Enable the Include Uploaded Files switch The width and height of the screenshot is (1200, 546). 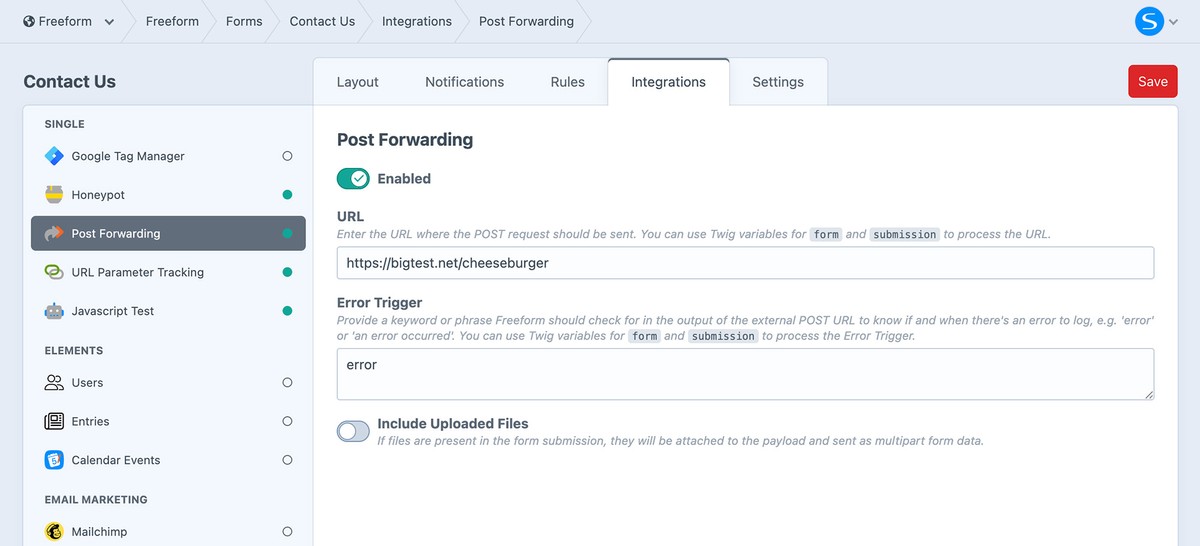coord(353,431)
